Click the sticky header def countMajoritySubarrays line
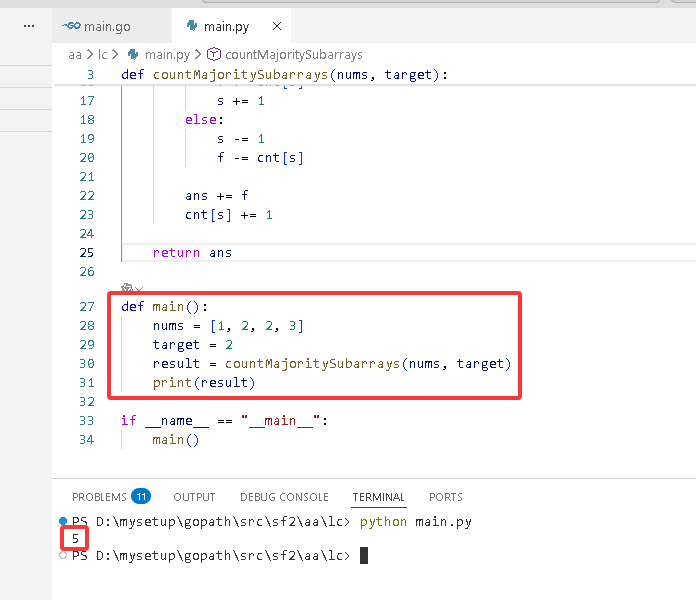Screen dimensions: 696x600 [285, 75]
